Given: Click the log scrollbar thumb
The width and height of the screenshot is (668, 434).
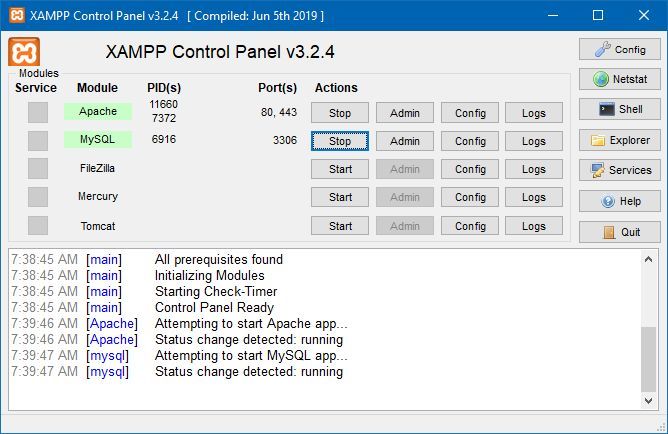Looking at the screenshot, I should 648,359.
